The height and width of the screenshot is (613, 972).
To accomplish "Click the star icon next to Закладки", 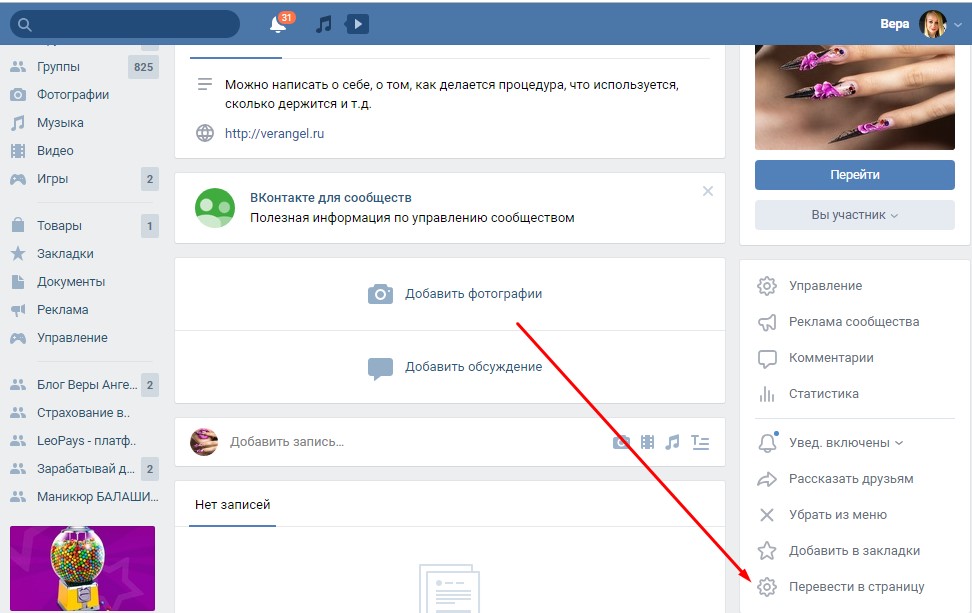I will tap(18, 253).
